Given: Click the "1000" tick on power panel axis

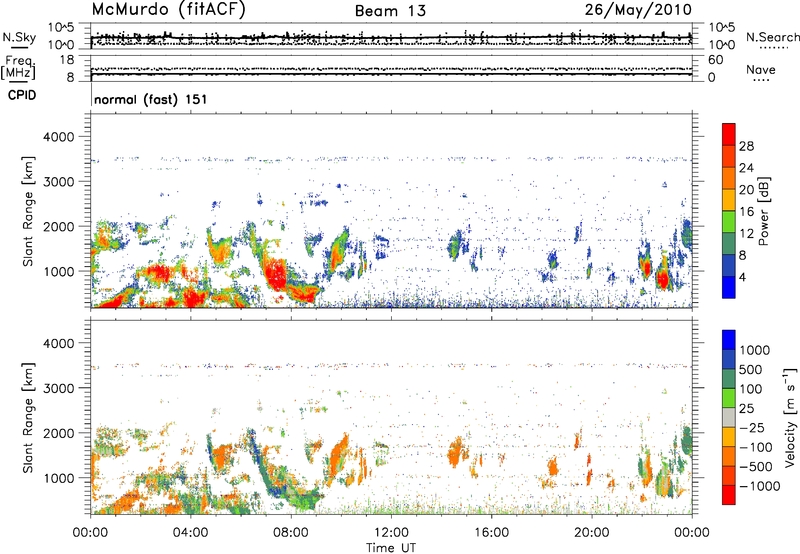Looking at the screenshot, I should 59,271.
